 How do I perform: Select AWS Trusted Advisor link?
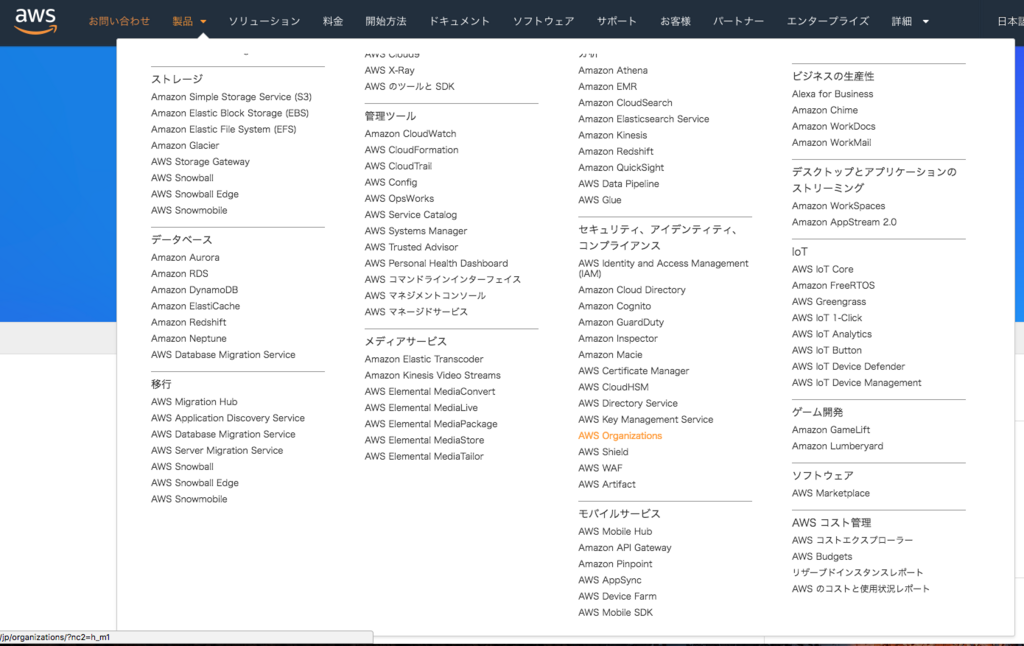(x=411, y=247)
